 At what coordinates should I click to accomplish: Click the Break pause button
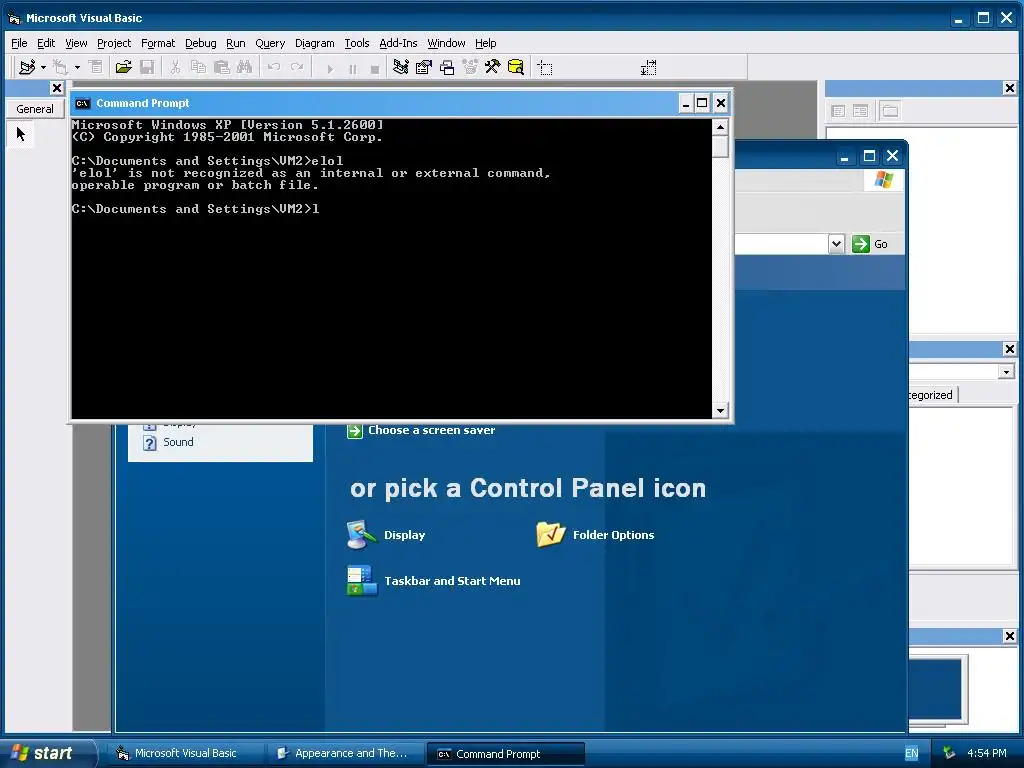pyautogui.click(x=353, y=69)
